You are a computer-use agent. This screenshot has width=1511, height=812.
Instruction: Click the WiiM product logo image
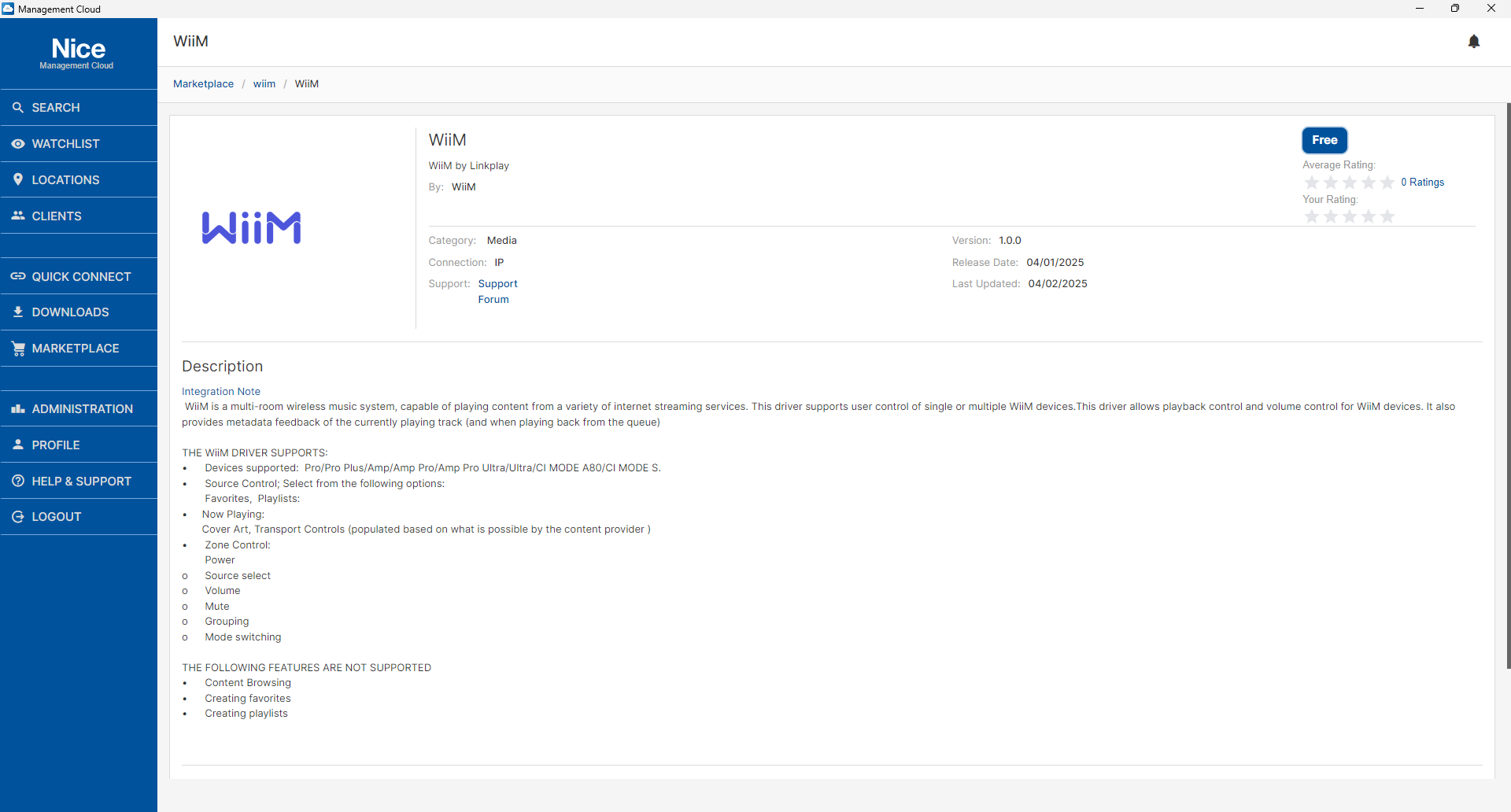click(251, 227)
